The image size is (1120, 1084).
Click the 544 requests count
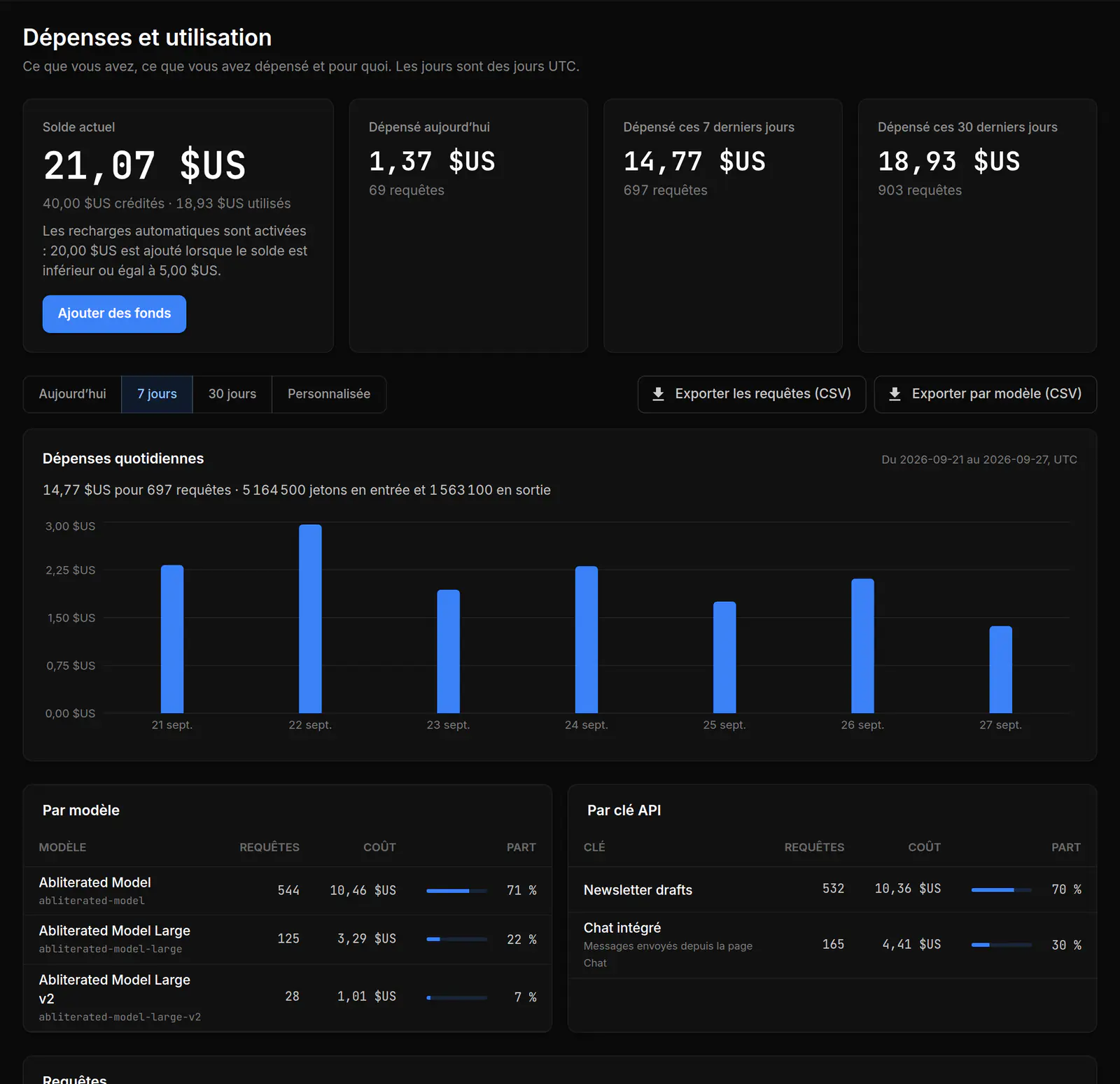point(288,890)
